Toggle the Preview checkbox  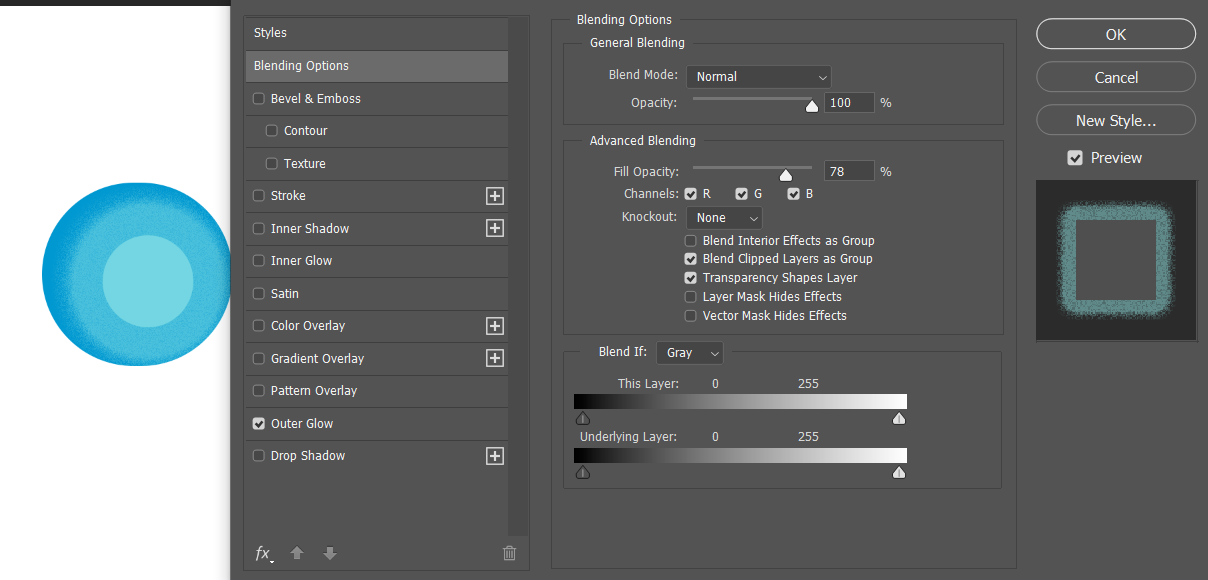click(1075, 158)
